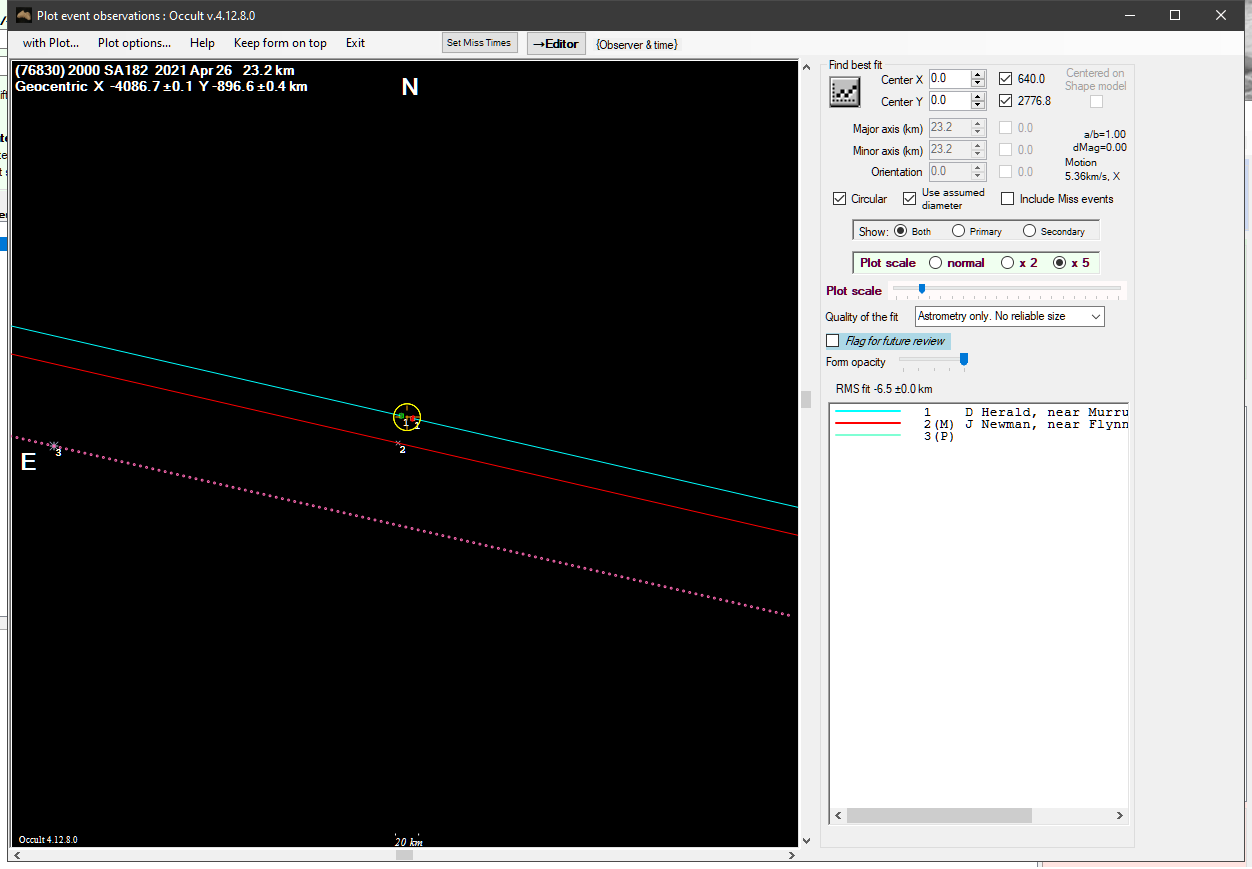The width and height of the screenshot is (1252, 869).
Task: Open the 'Plot options...' menu
Action: click(134, 43)
